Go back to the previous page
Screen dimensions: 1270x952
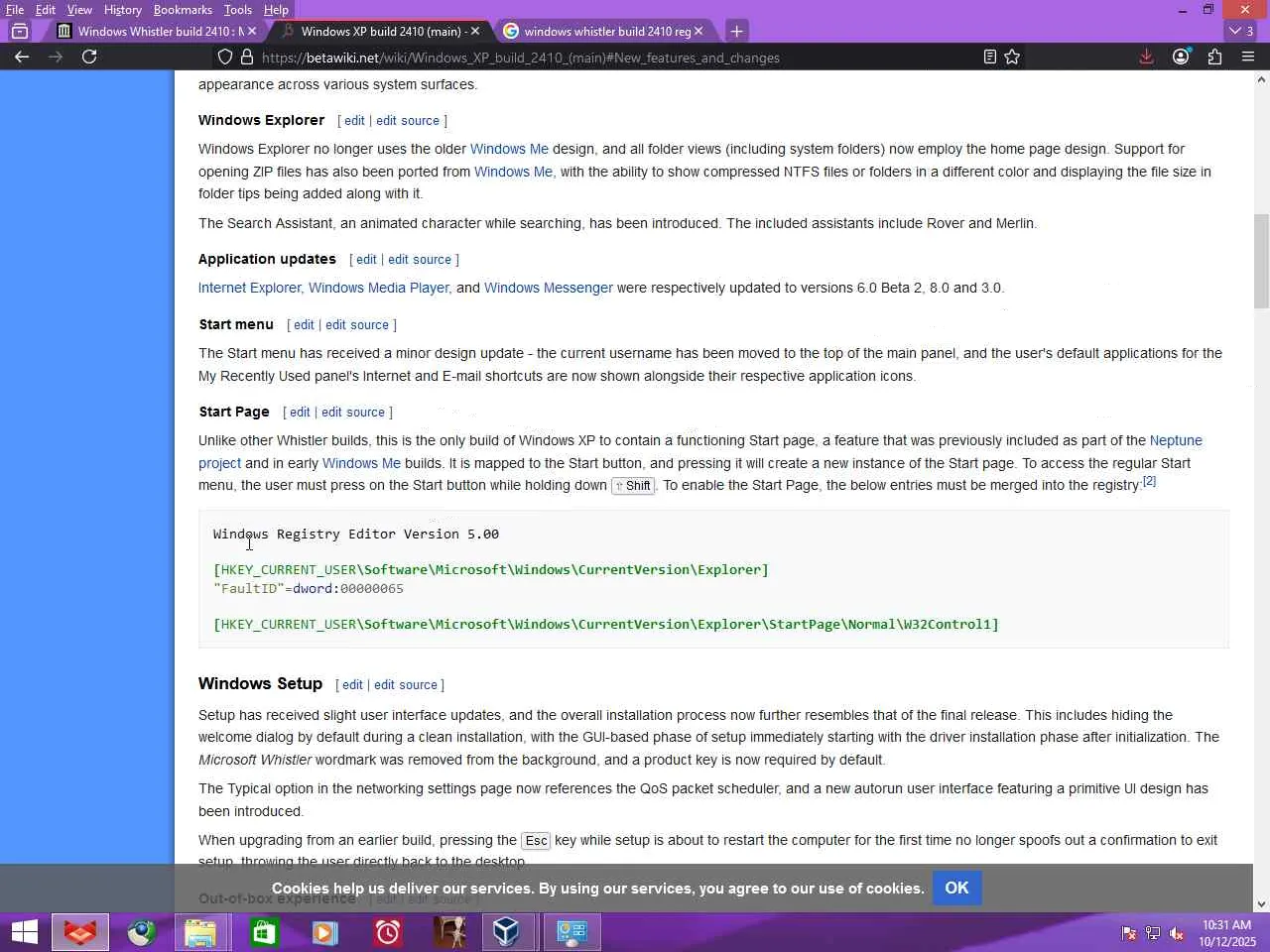(22, 57)
